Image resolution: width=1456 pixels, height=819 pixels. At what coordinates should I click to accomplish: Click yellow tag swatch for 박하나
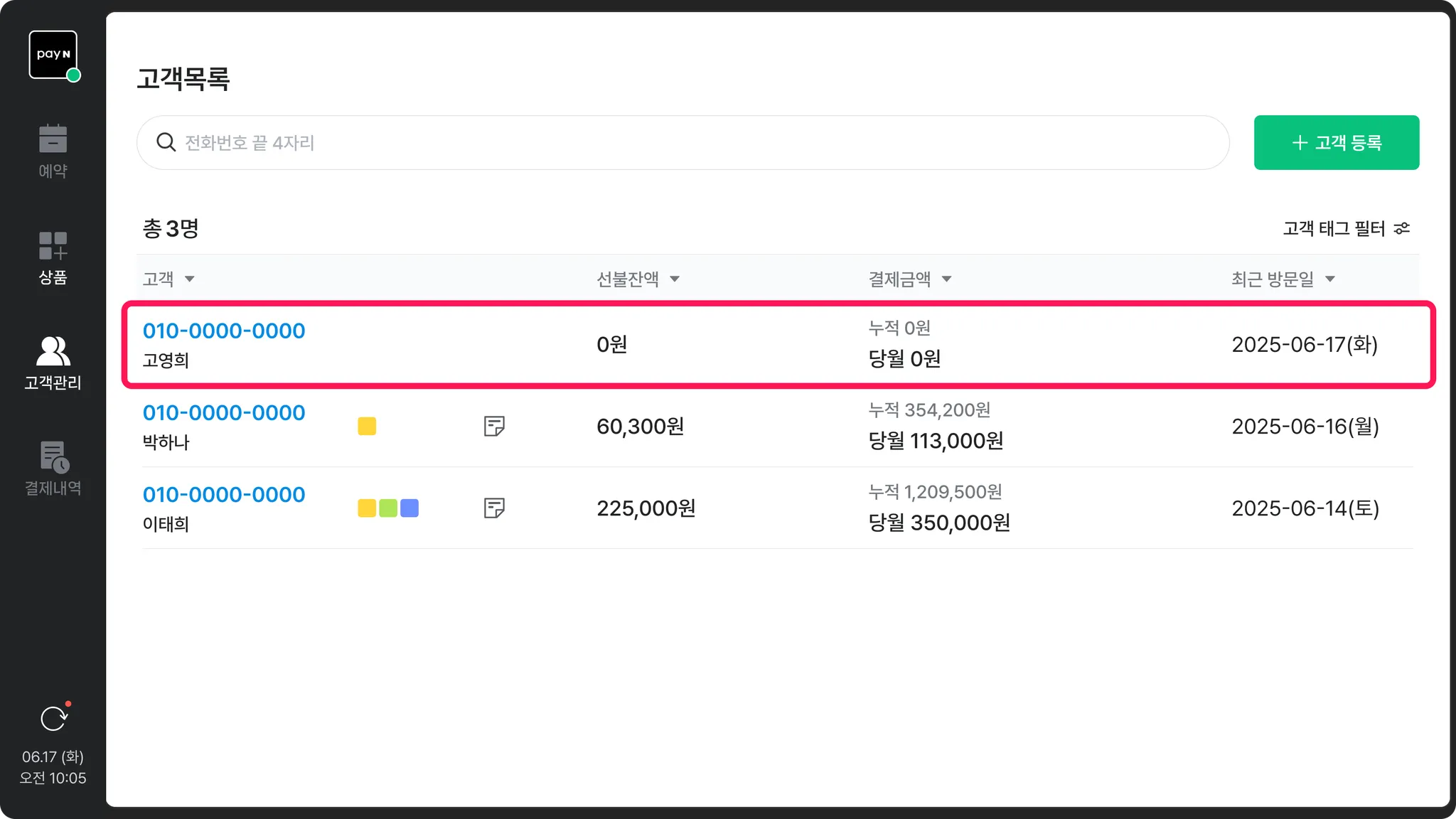(x=367, y=426)
